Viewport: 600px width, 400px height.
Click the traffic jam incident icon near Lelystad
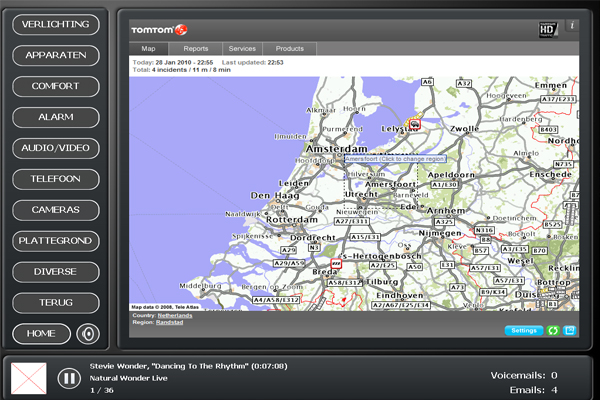tap(415, 124)
